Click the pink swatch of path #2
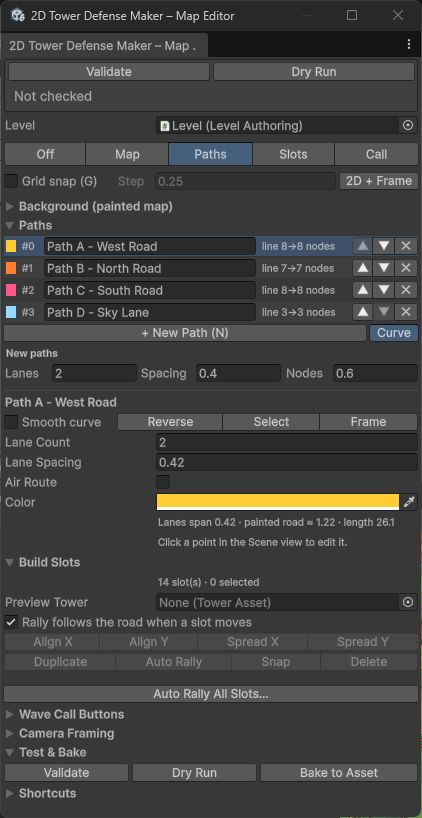 pos(11,290)
